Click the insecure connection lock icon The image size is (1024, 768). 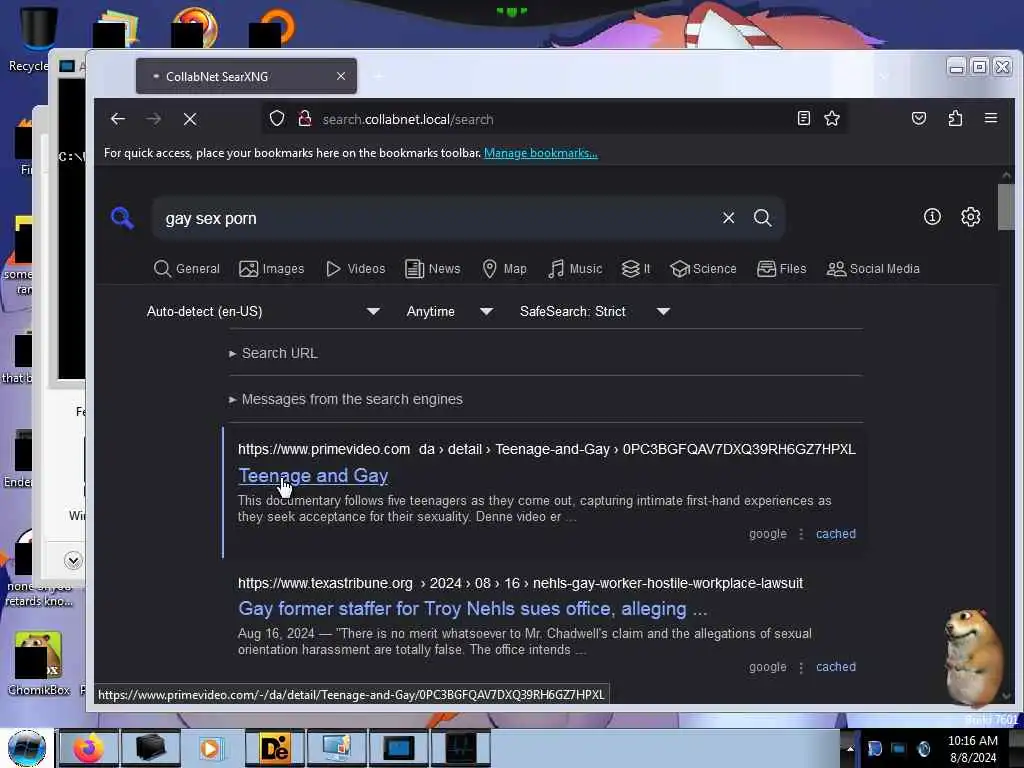304,119
